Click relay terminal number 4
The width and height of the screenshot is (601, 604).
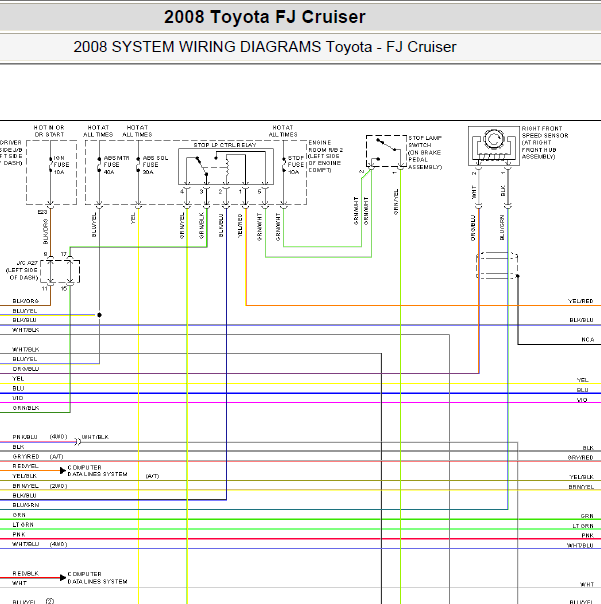click(x=182, y=191)
